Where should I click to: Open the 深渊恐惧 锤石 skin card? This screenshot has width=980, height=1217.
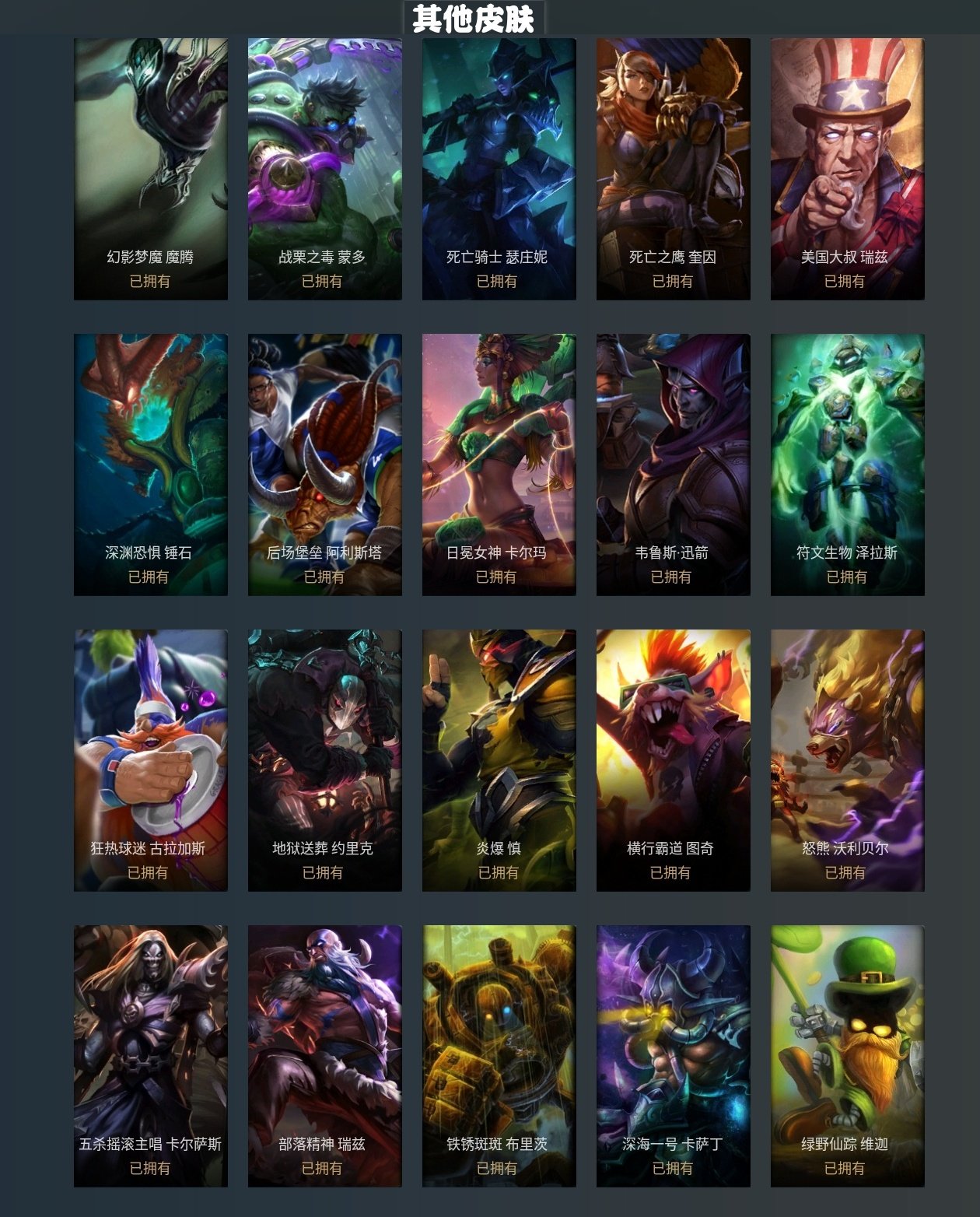coord(151,465)
